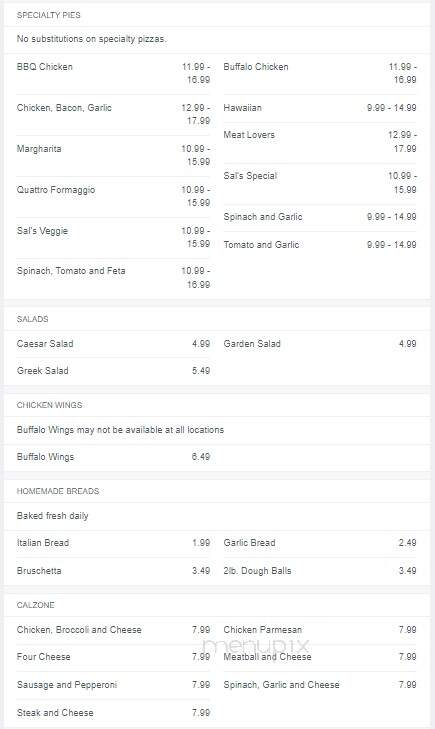435x729 pixels.
Task: Click the Meatball and Cheese calzone
Action: click(267, 656)
